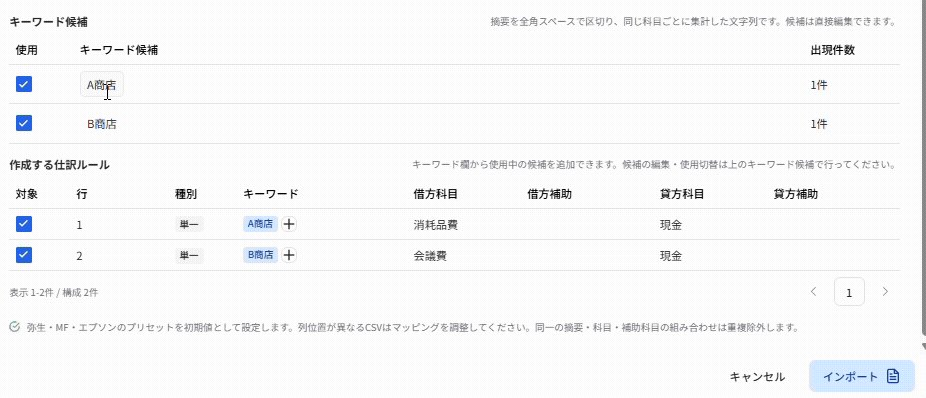
Task: Click the キャンセル button
Action: (x=757, y=377)
